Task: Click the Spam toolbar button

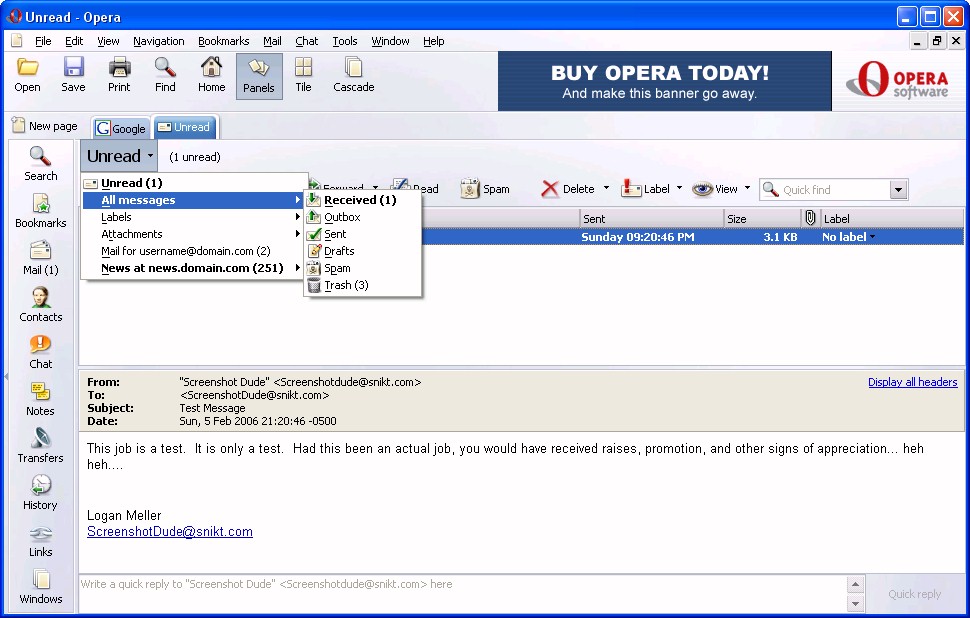Action: click(x=485, y=189)
